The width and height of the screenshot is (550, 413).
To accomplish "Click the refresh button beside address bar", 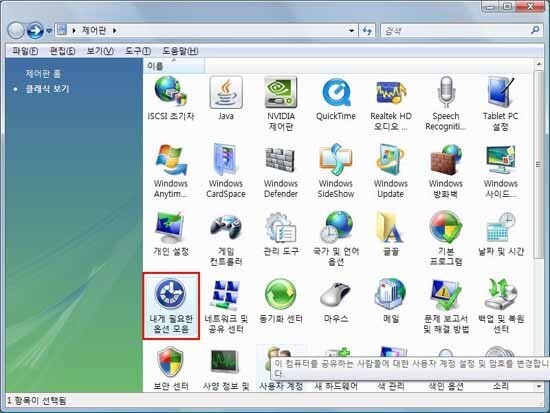I will pyautogui.click(x=367, y=31).
